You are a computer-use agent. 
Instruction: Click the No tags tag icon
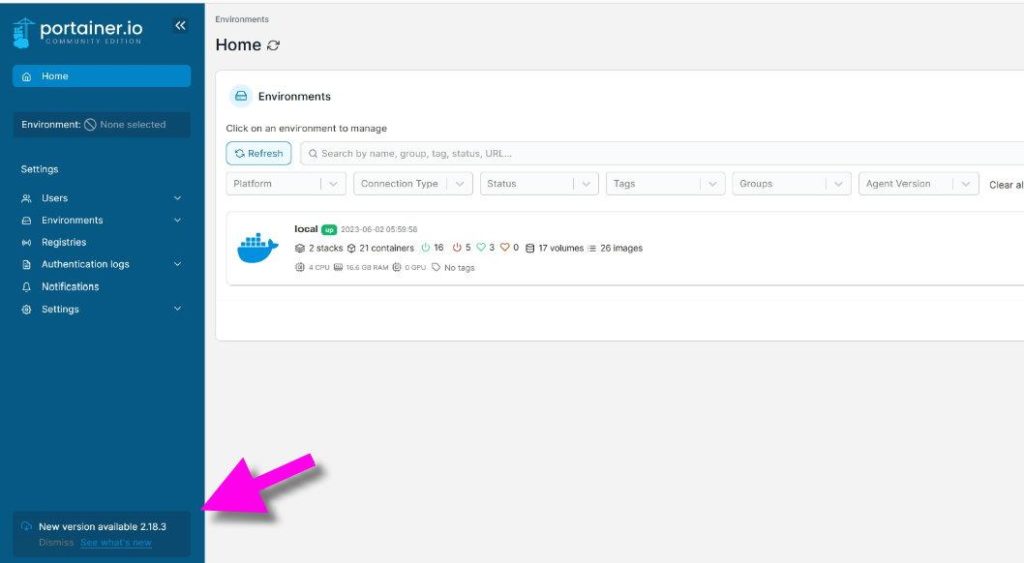(x=436, y=267)
